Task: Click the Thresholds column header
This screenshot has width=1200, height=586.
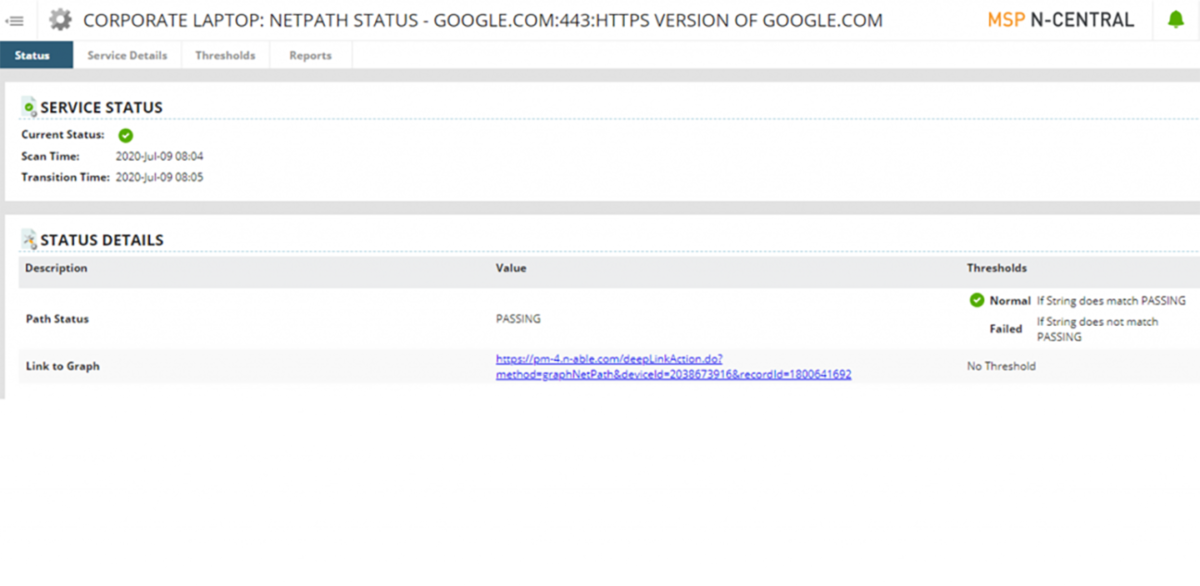Action: pyautogui.click(x=996, y=268)
